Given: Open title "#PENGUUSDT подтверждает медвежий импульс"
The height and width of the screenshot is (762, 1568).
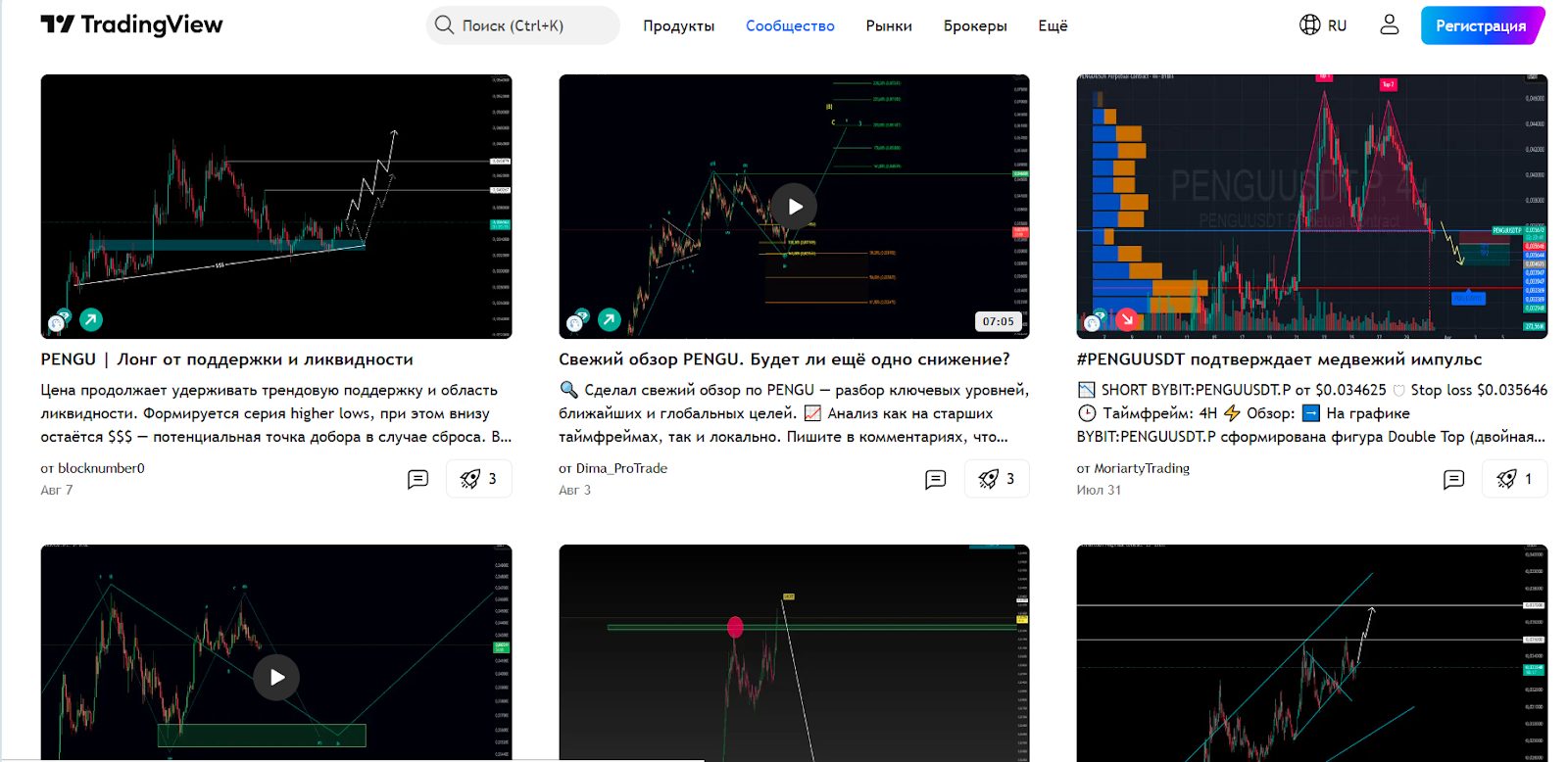Looking at the screenshot, I should [x=1279, y=359].
